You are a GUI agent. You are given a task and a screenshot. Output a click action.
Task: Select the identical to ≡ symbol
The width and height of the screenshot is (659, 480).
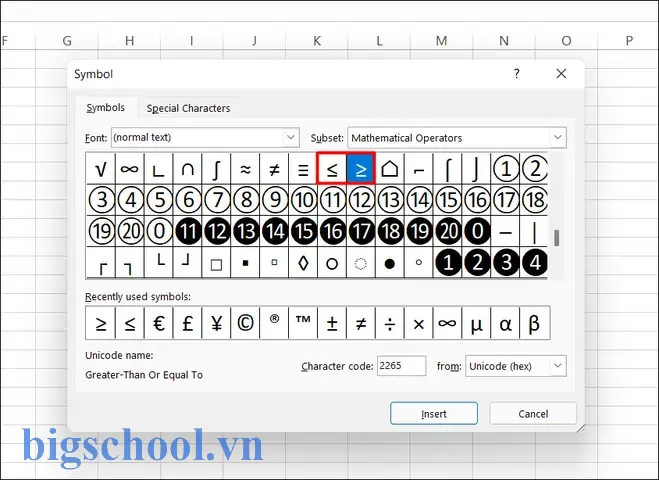[303, 169]
